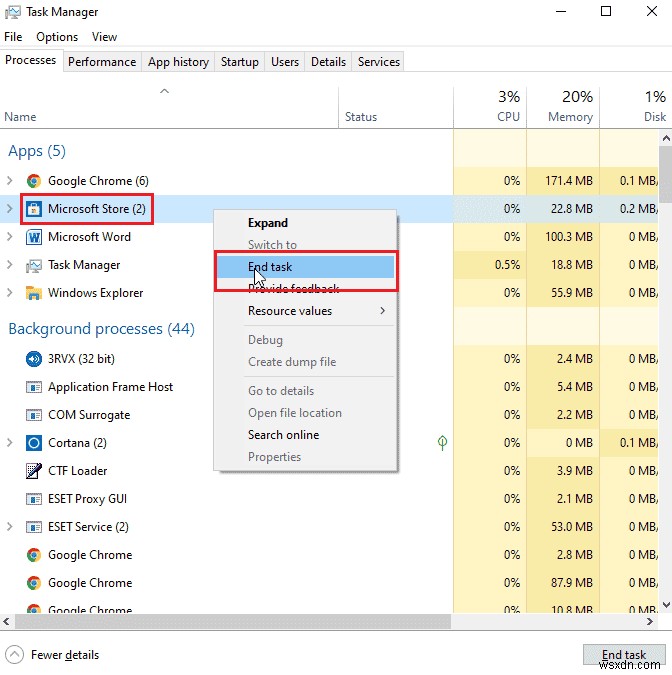
Task: Click the horizontal scrollbar right arrow
Action: (x=650, y=622)
